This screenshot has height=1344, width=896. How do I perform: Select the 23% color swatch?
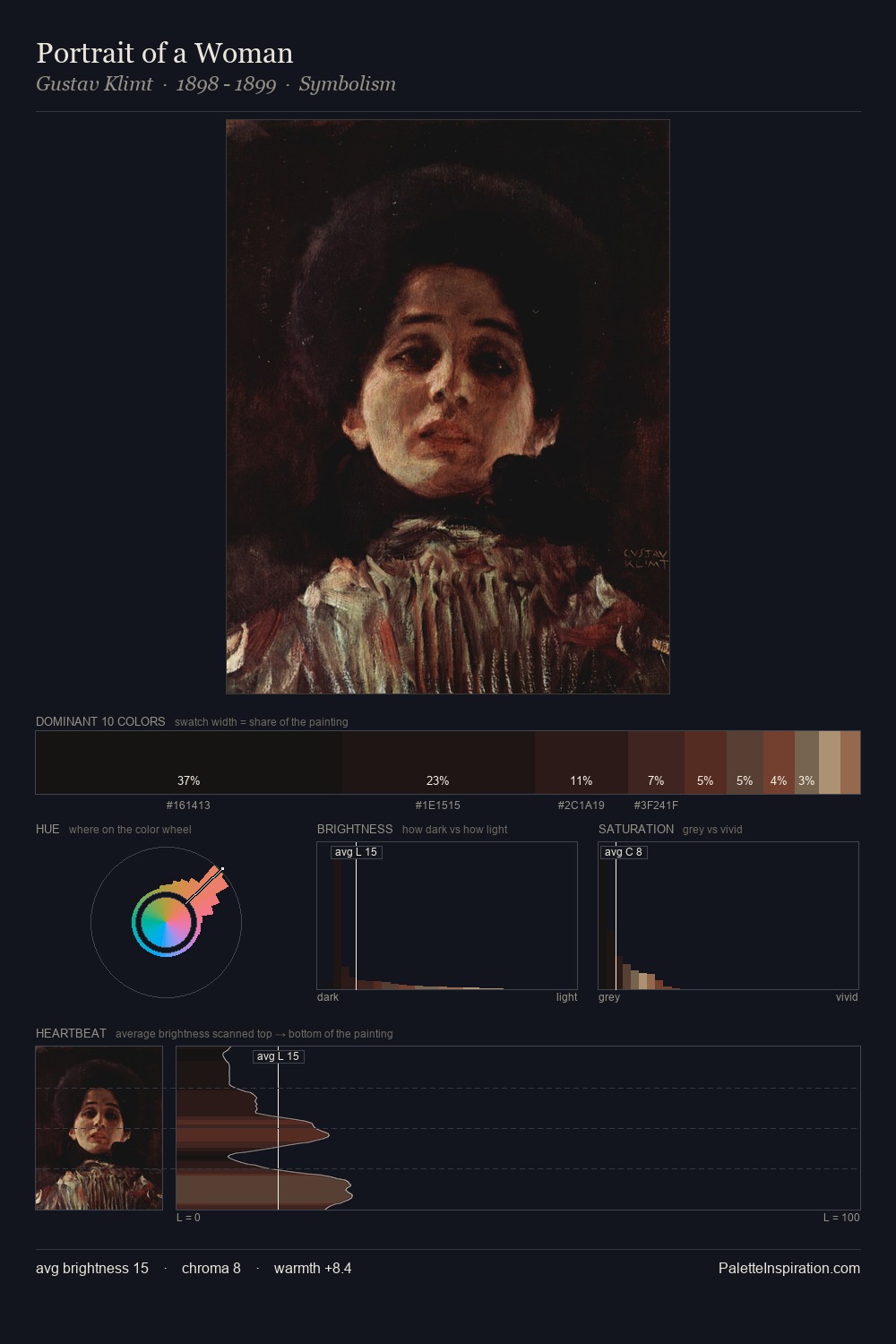(438, 762)
